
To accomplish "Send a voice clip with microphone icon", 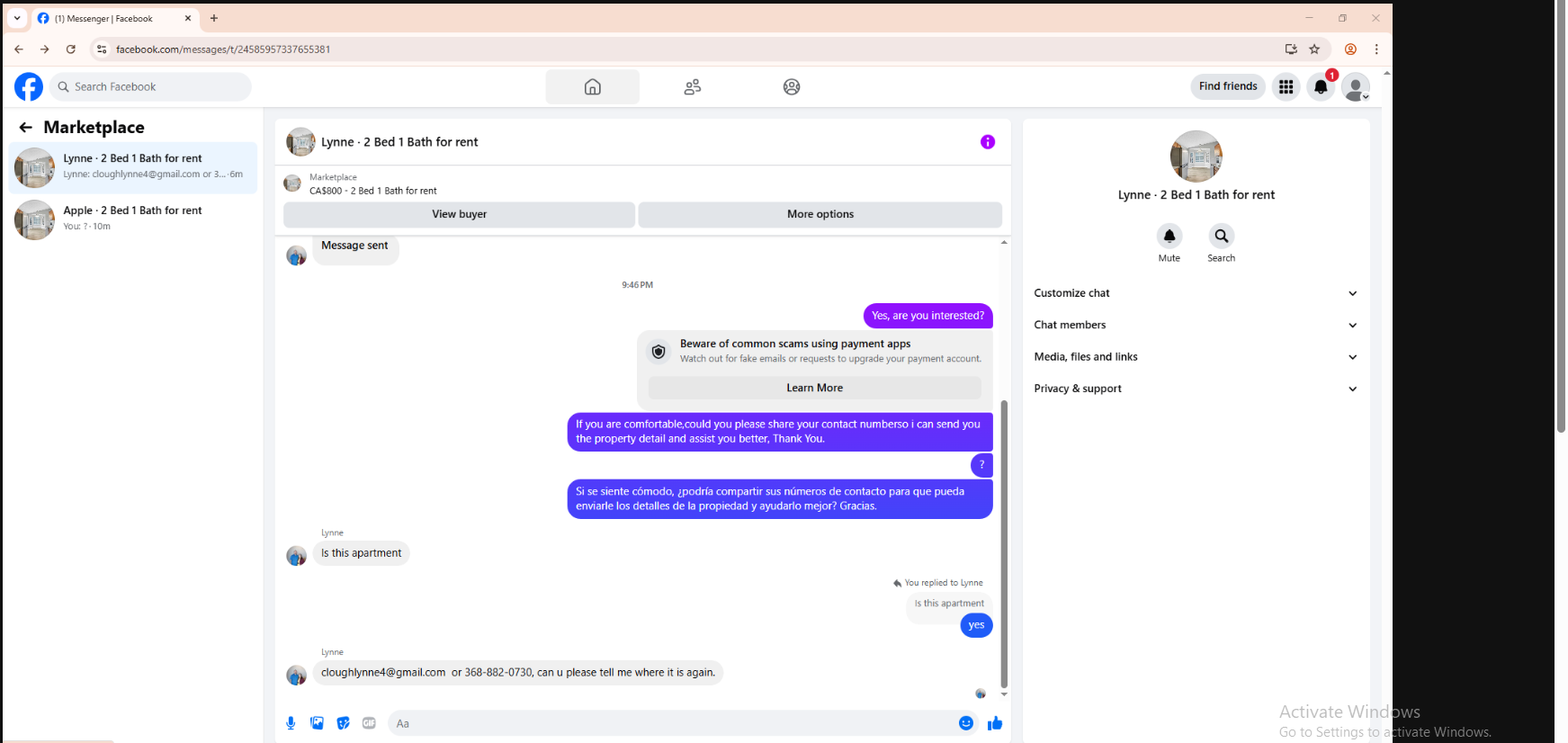I will (291, 723).
